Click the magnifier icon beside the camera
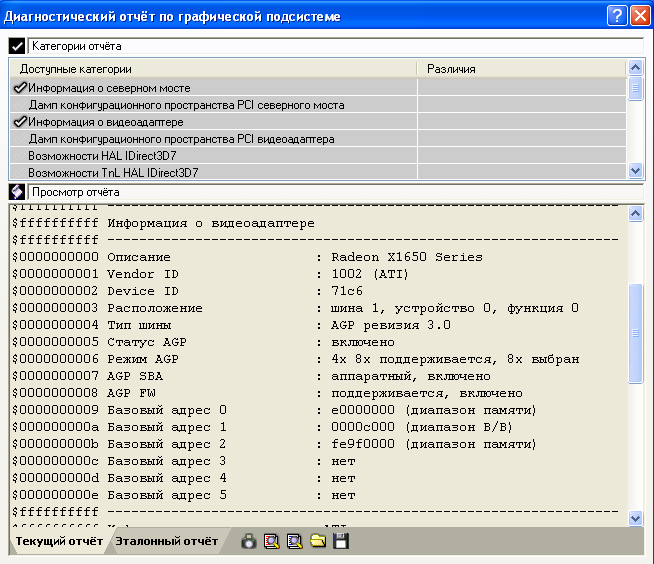 tap(272, 541)
